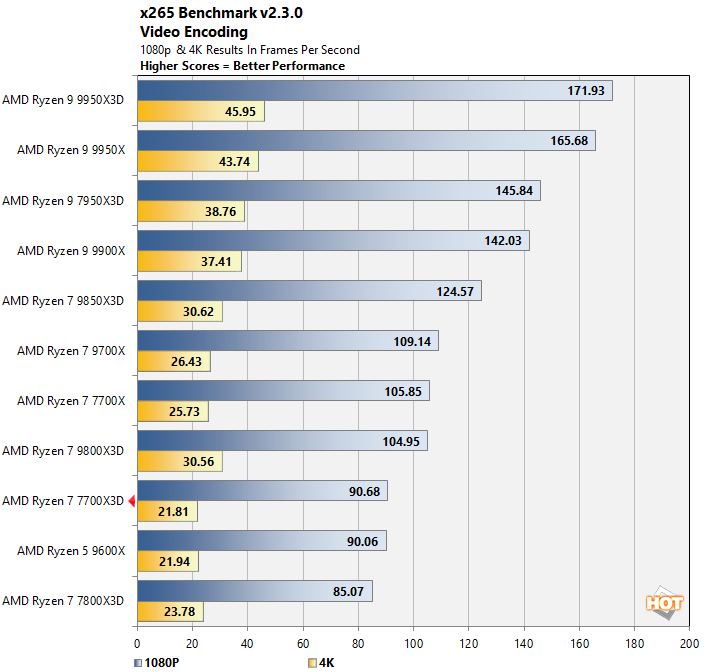Click Higher Scores = Better Performance text

242,66
